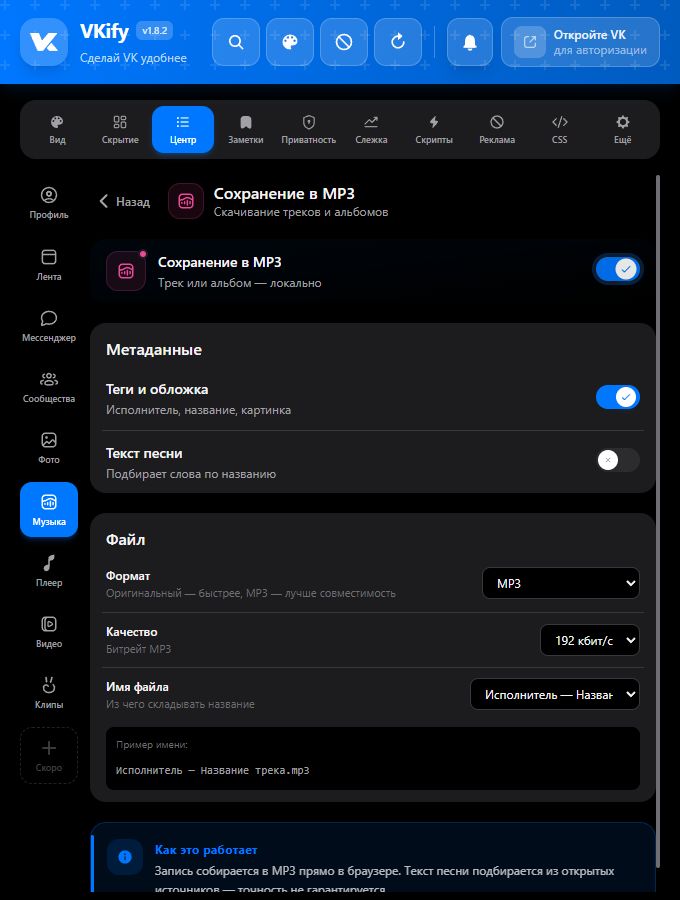Open Лента sidebar section
680x900 pixels.
(49, 265)
